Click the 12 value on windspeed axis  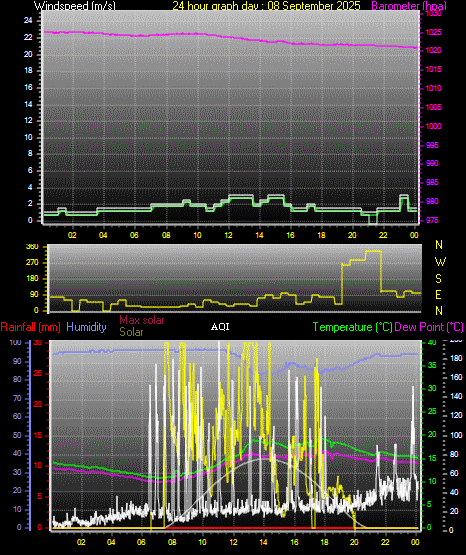pyautogui.click(x=28, y=120)
